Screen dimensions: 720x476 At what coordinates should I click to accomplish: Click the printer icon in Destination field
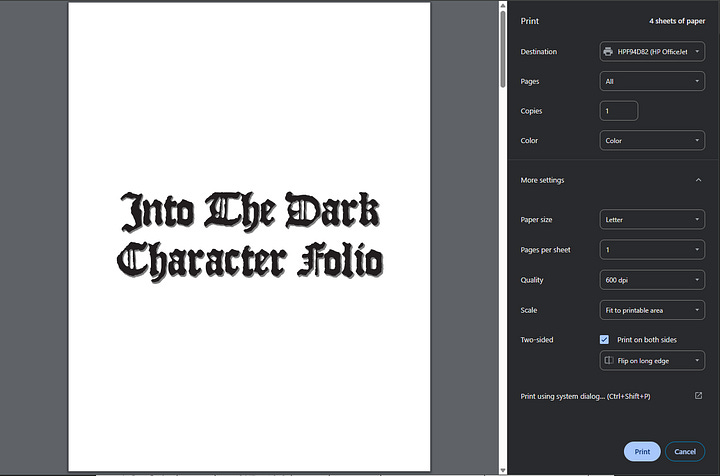[608, 51]
